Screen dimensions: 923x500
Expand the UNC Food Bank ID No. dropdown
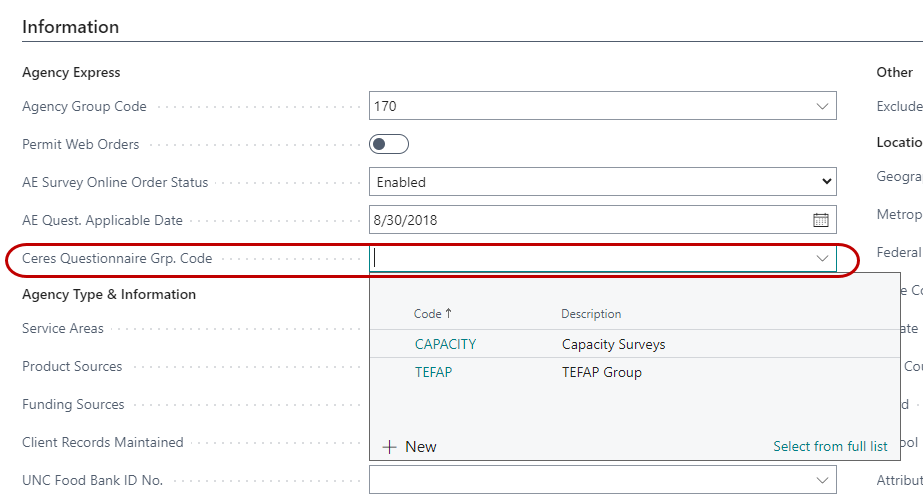(x=822, y=481)
